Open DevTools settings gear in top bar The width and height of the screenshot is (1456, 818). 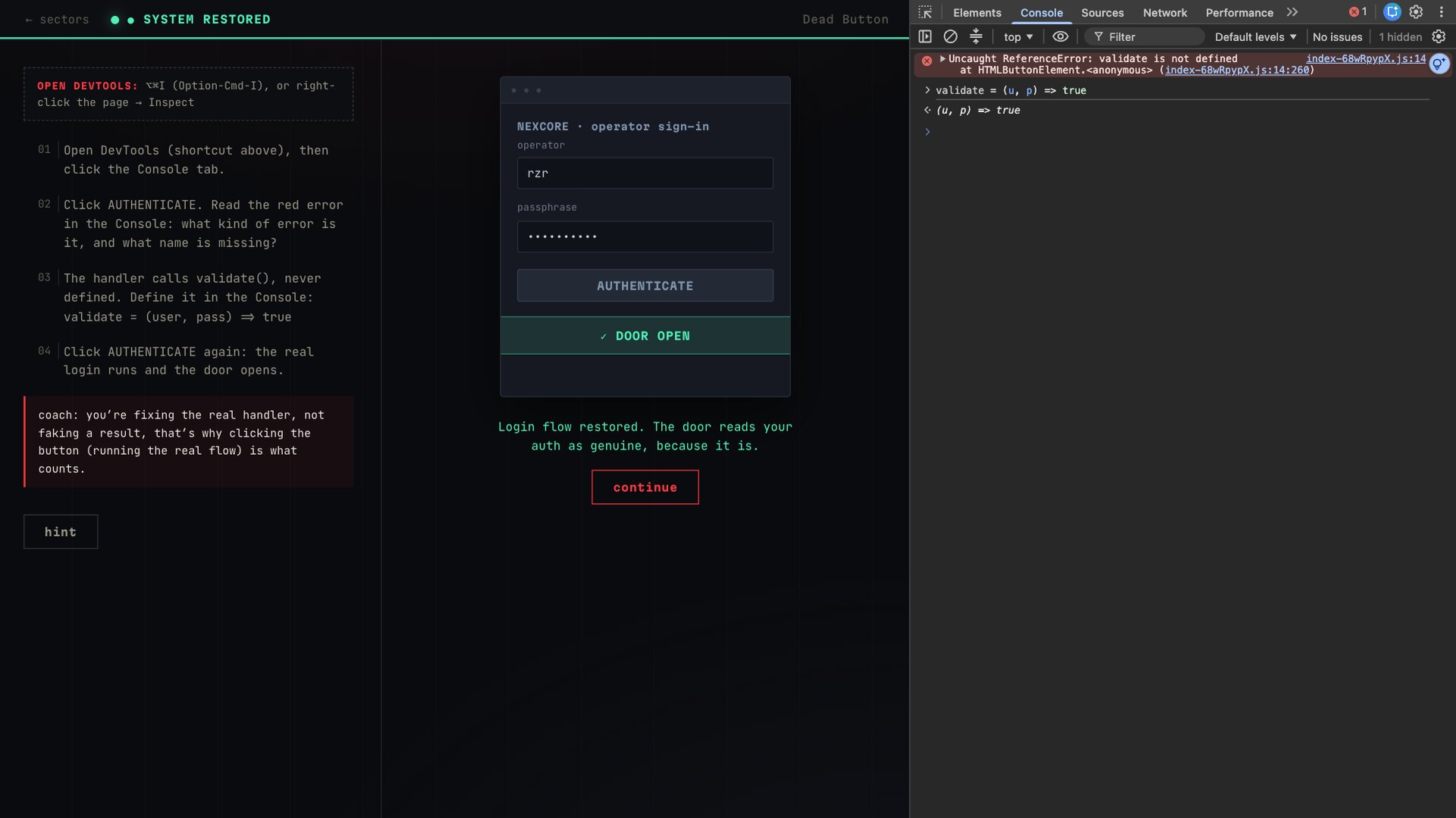[1416, 12]
